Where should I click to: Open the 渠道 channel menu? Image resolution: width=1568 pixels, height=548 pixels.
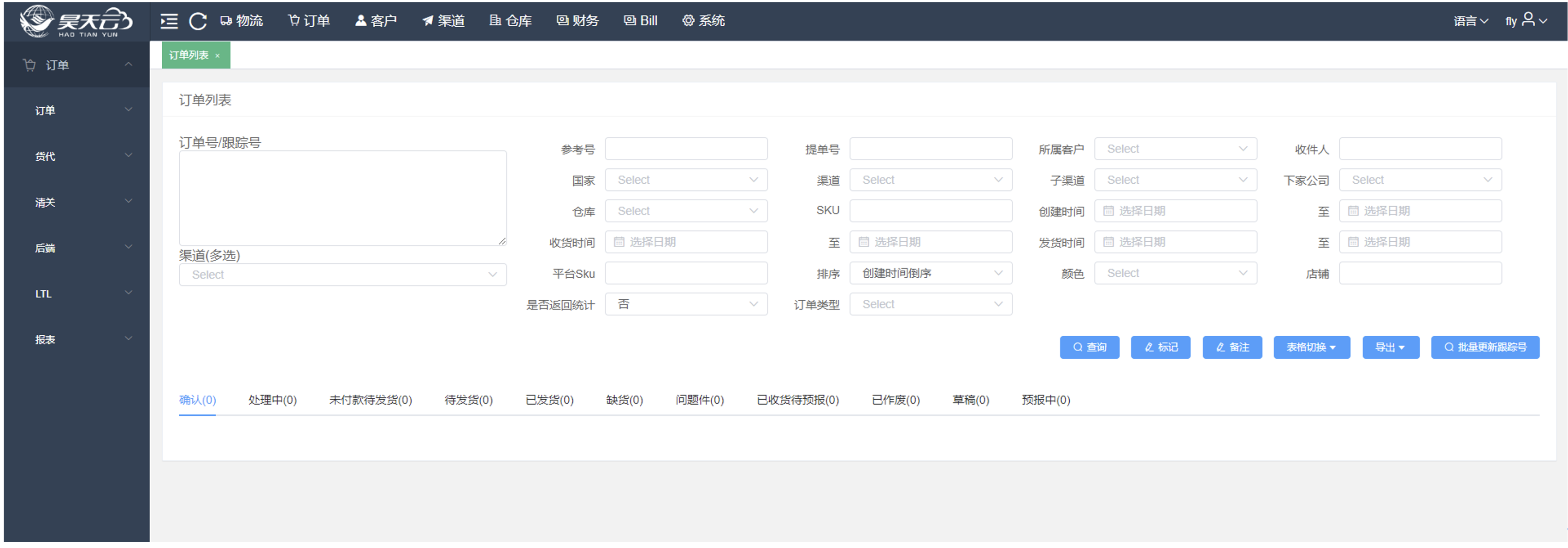click(x=444, y=21)
